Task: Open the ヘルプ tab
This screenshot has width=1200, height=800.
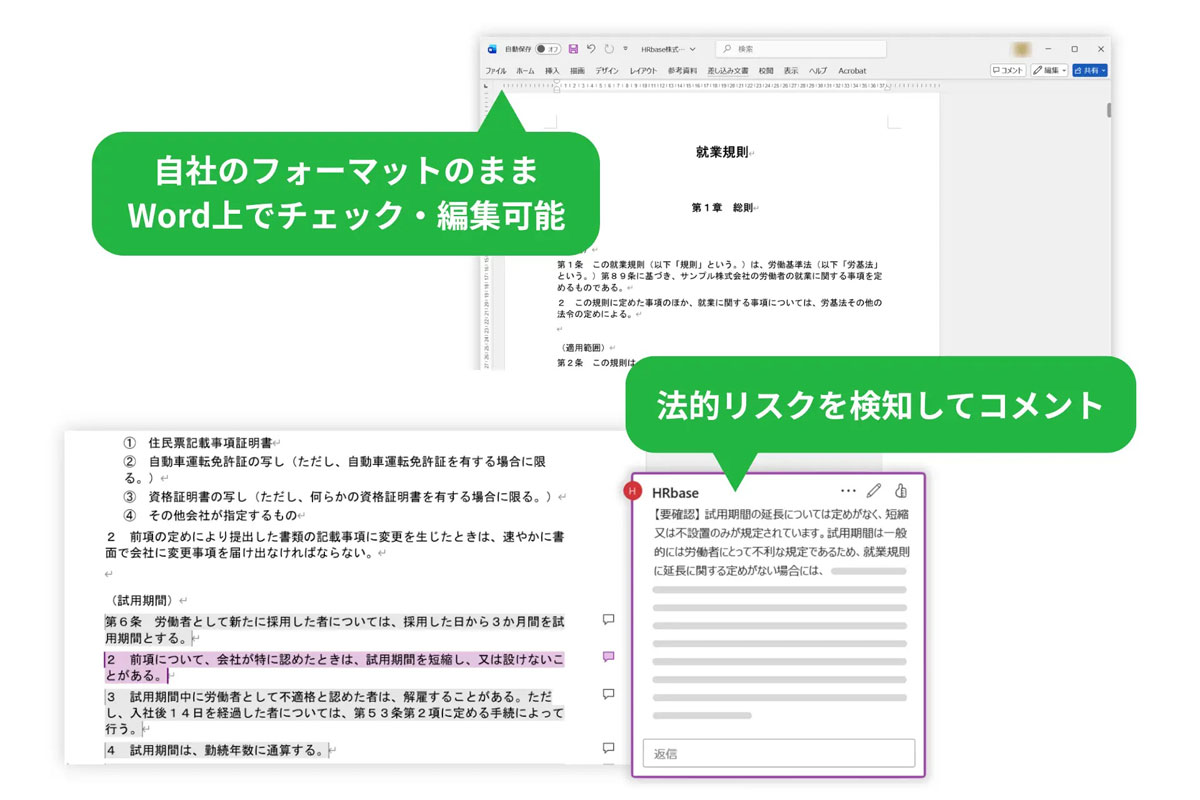Action: click(818, 71)
